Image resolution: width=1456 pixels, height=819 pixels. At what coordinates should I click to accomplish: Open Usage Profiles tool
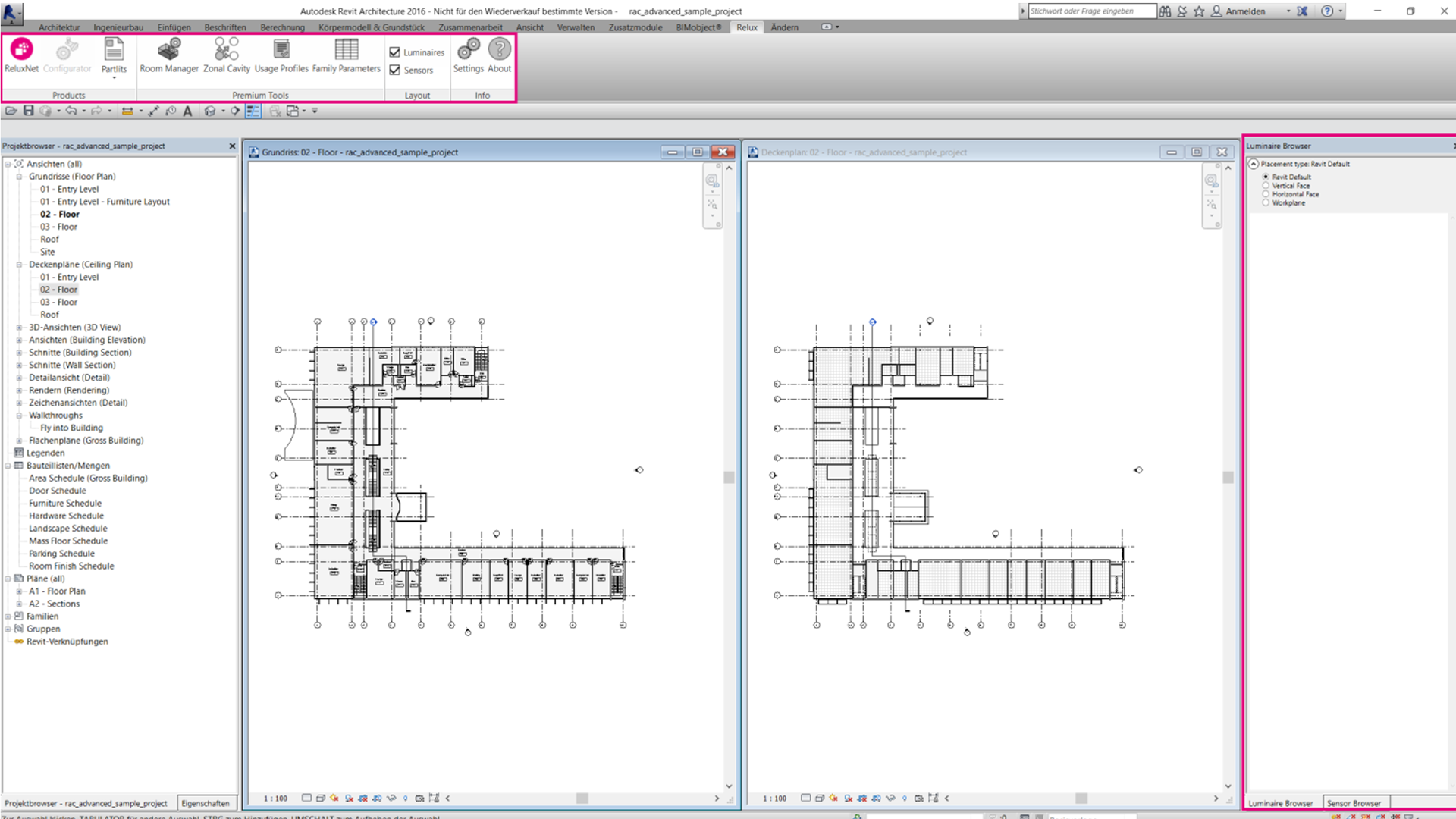coord(281,55)
